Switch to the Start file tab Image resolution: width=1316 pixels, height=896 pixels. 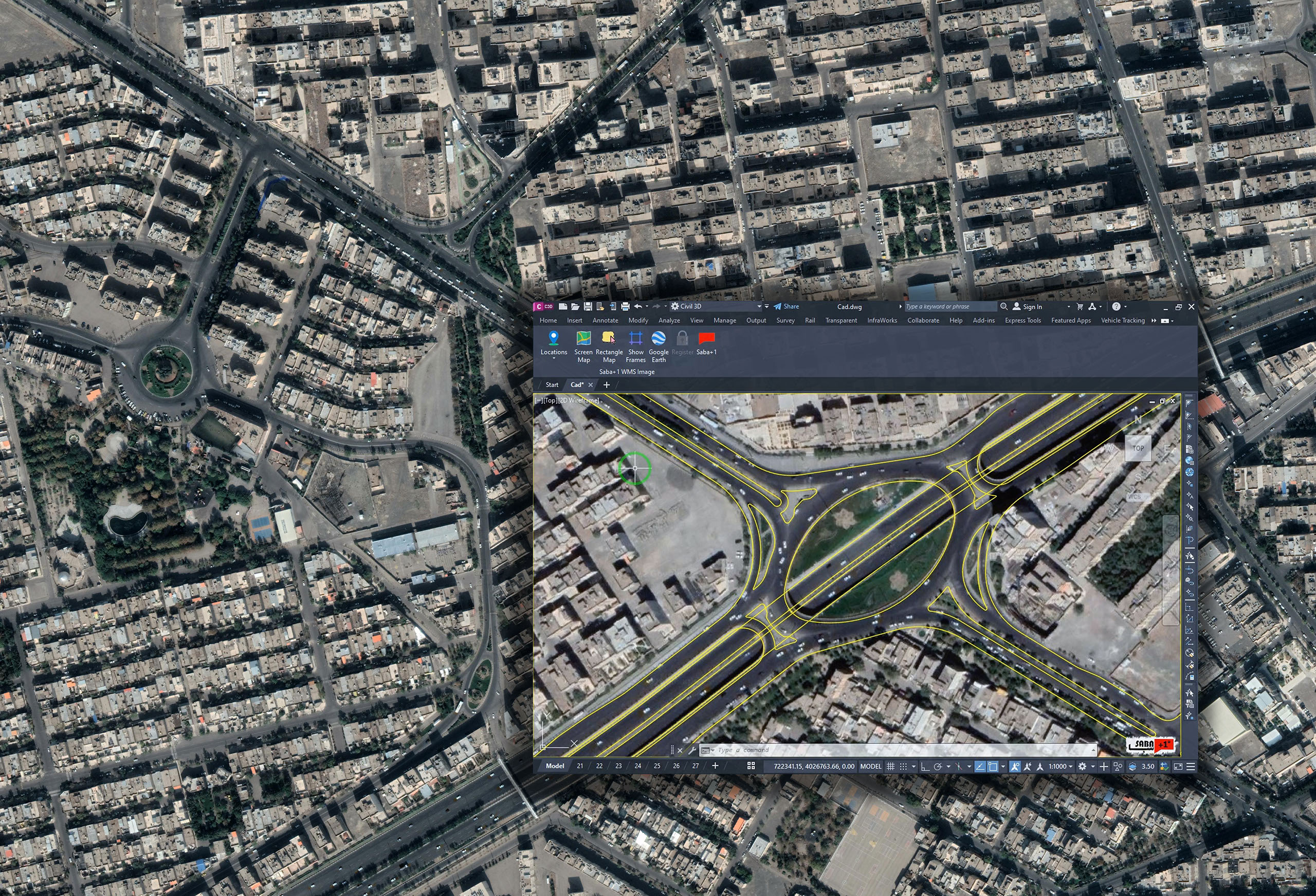click(x=552, y=385)
